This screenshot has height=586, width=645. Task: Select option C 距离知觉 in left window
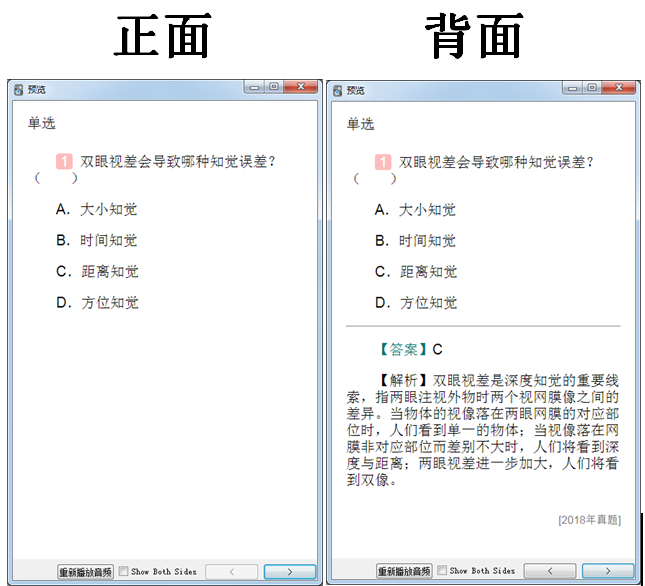[x=97, y=271]
